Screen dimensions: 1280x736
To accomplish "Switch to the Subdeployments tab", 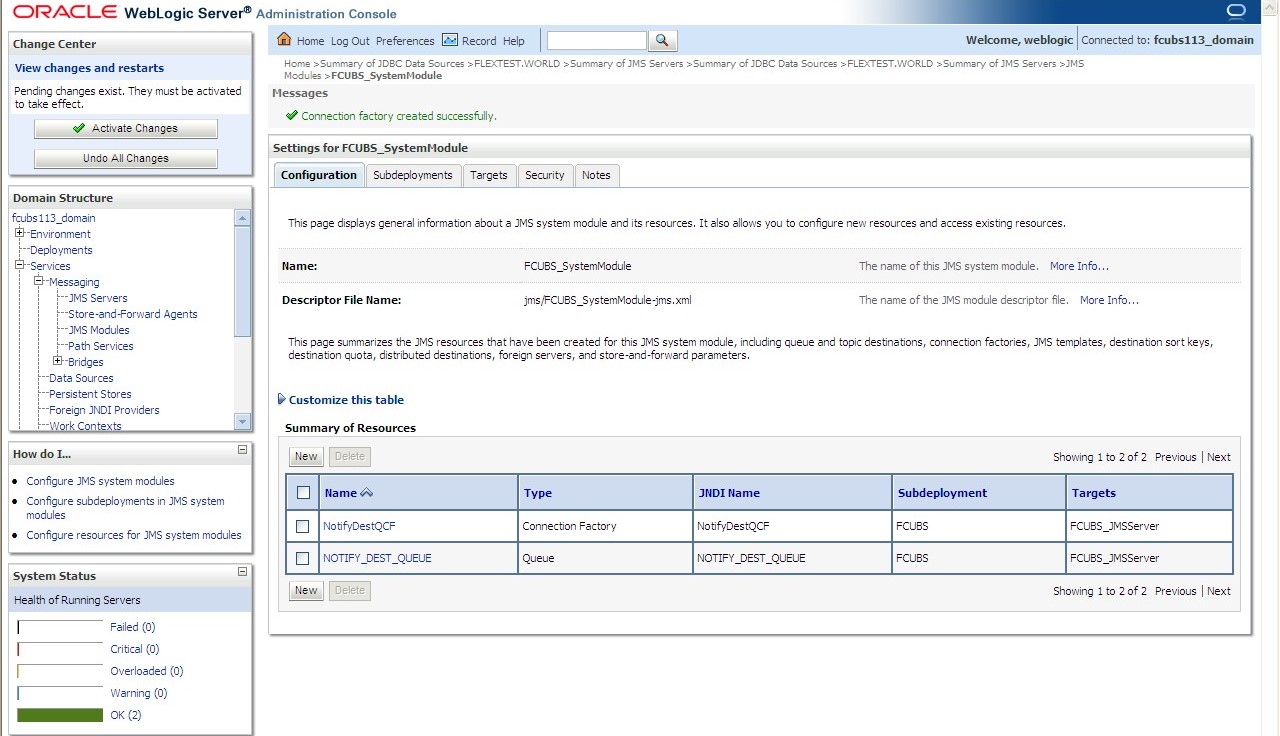I will tap(413, 175).
